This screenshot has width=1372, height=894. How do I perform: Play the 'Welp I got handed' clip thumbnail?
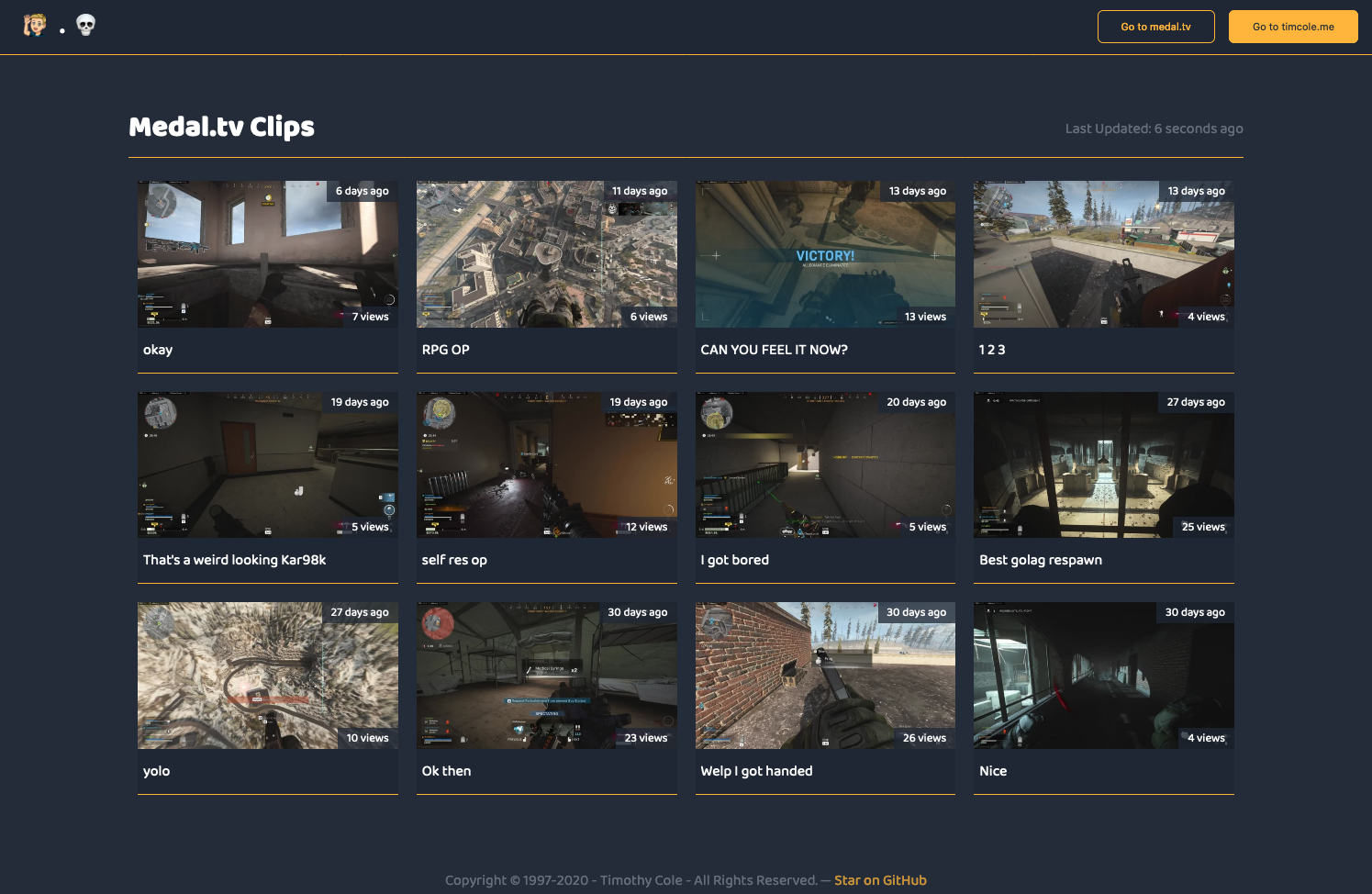pos(825,676)
